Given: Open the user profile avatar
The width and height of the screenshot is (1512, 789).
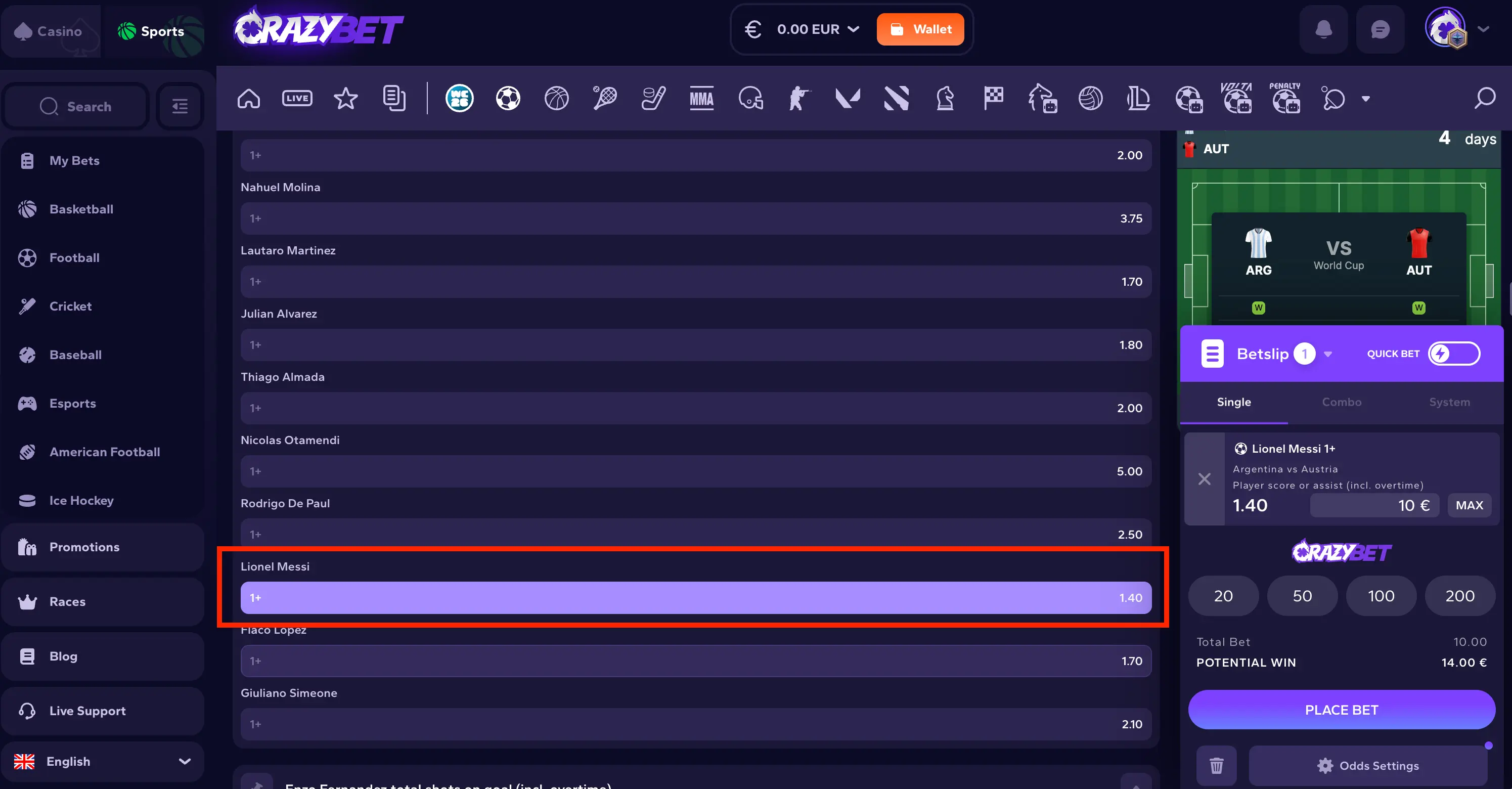Looking at the screenshot, I should (1446, 28).
